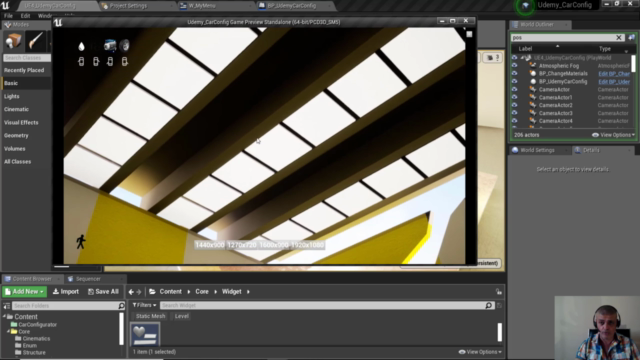
Task: Click the asset view scrollbar
Action: click(x=500, y=332)
